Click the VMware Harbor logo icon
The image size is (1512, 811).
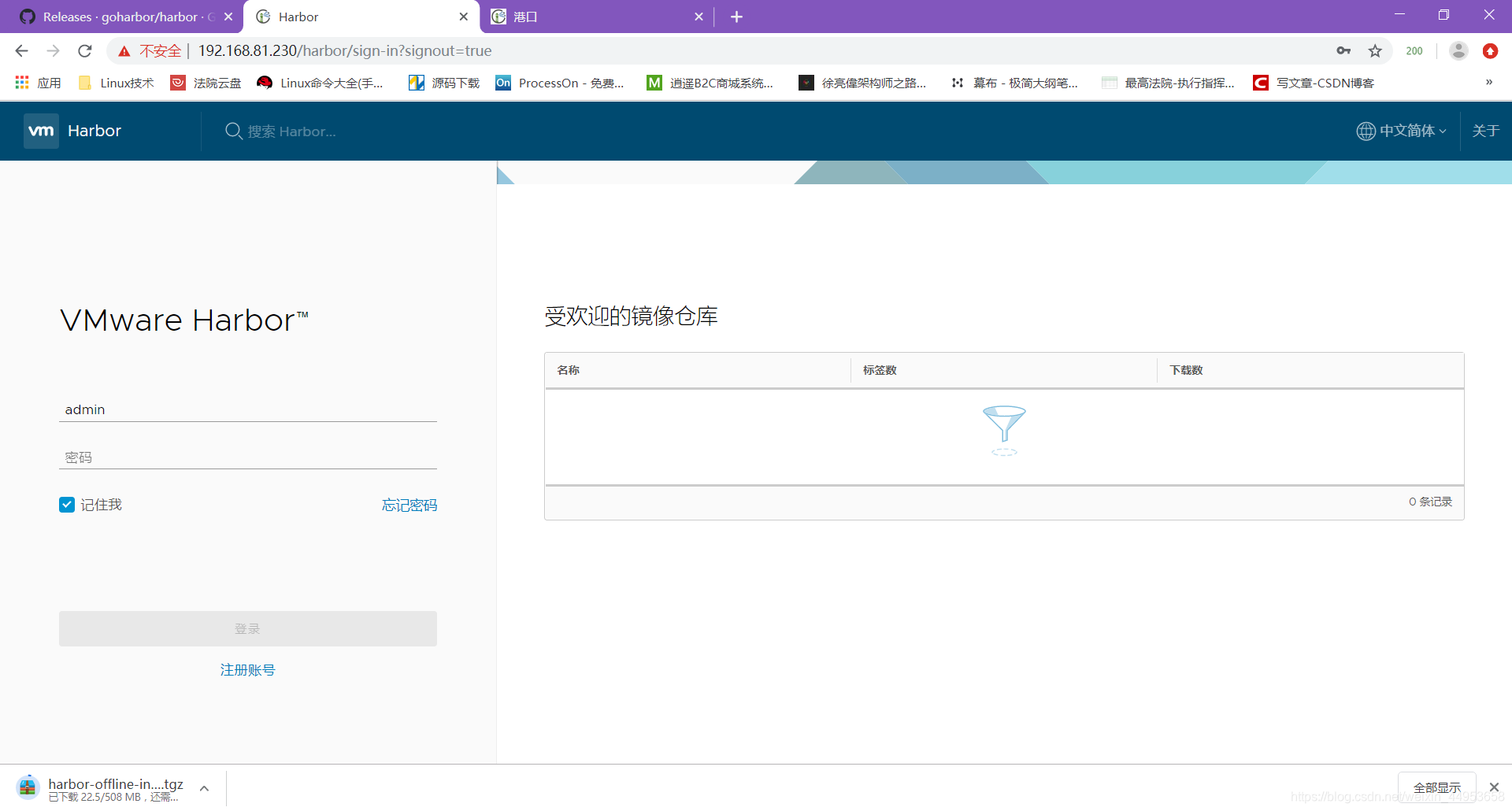40,131
